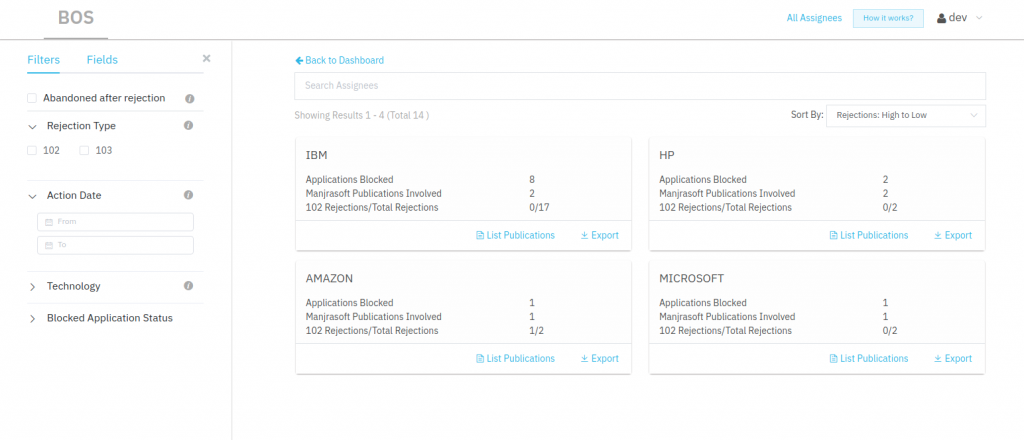Open the dev user menu chevron
Viewport: 1024px width, 440px height.
[978, 18]
